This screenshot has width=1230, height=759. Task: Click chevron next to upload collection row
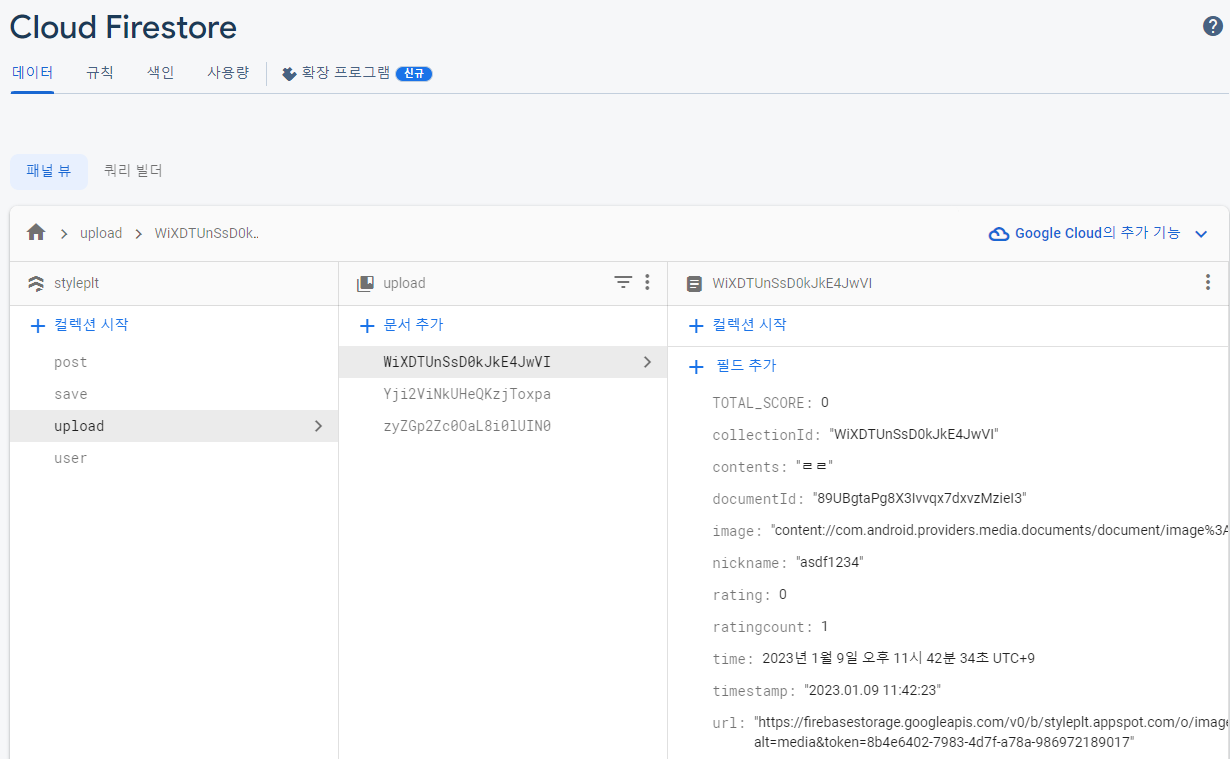319,426
